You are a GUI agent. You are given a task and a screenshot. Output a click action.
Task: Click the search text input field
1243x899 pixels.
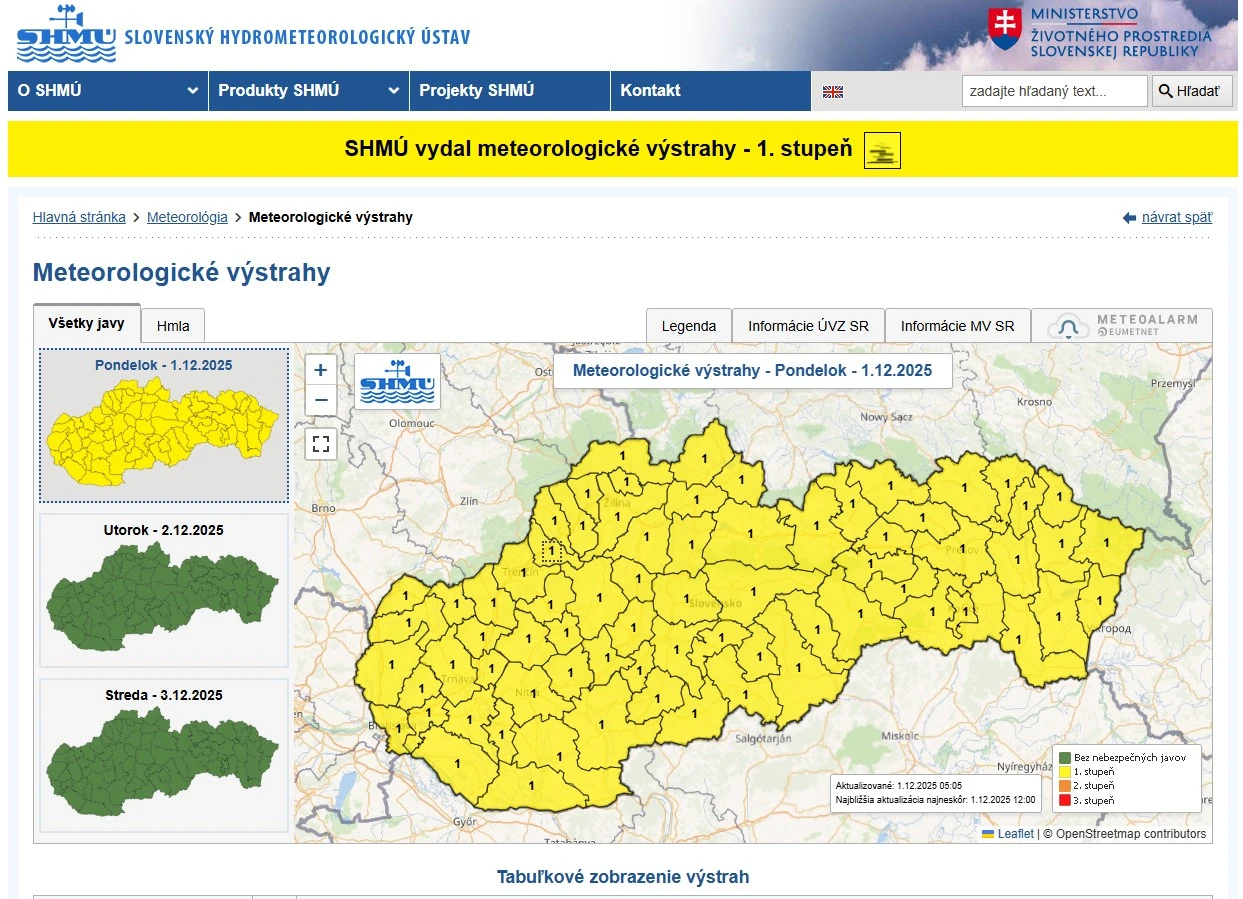click(1054, 91)
